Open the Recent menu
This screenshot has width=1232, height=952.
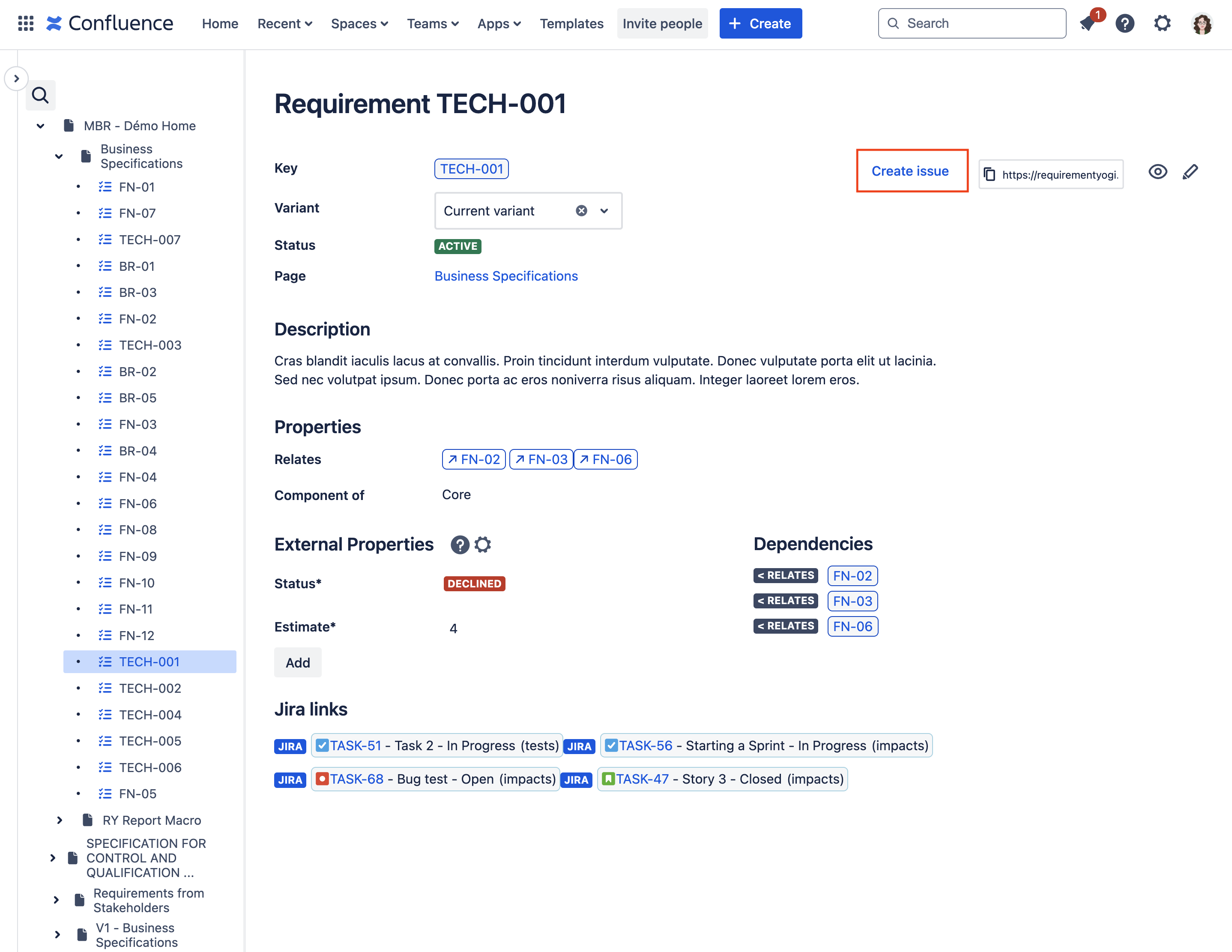coord(285,24)
